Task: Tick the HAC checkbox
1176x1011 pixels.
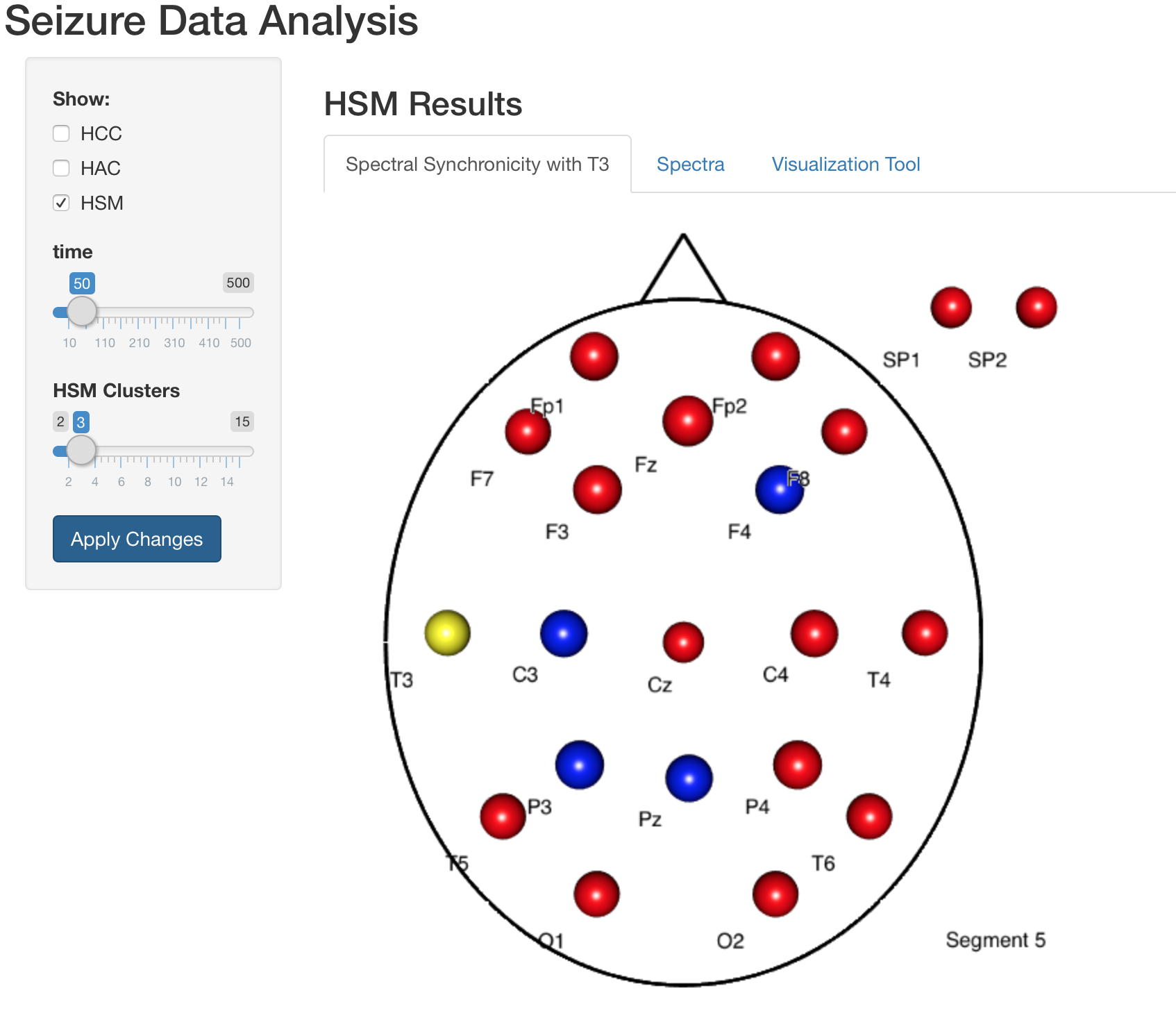Action: pyautogui.click(x=62, y=168)
